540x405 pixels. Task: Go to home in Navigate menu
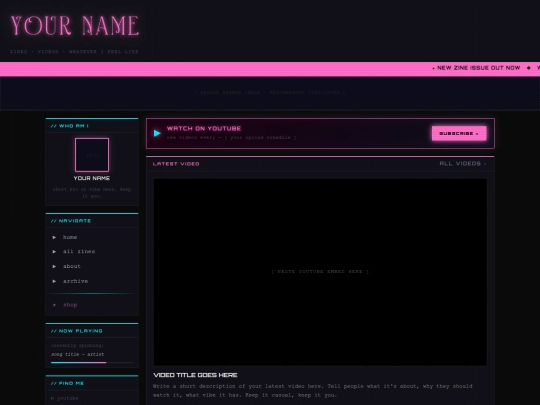click(x=70, y=237)
